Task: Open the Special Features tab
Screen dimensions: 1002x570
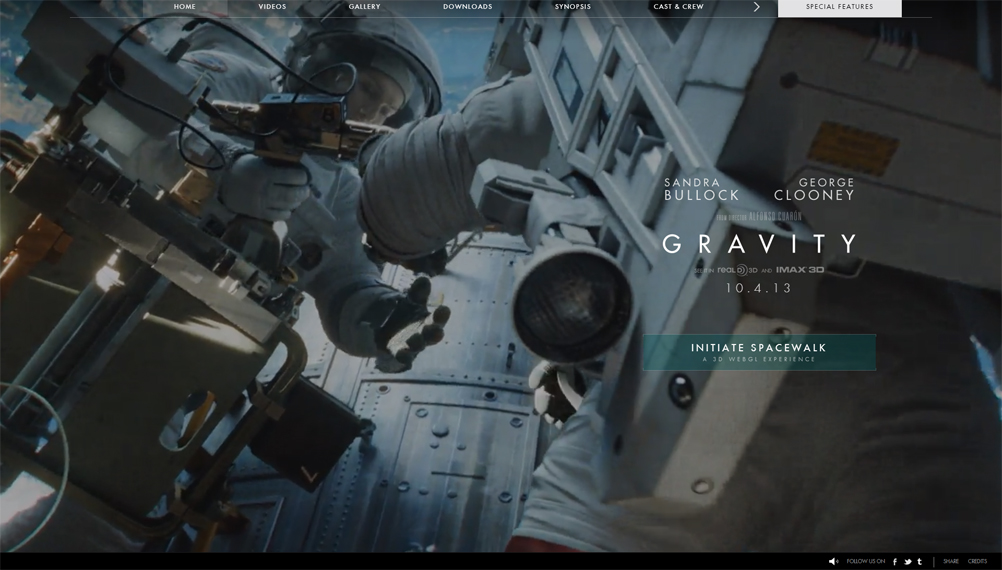Action: pyautogui.click(x=840, y=8)
